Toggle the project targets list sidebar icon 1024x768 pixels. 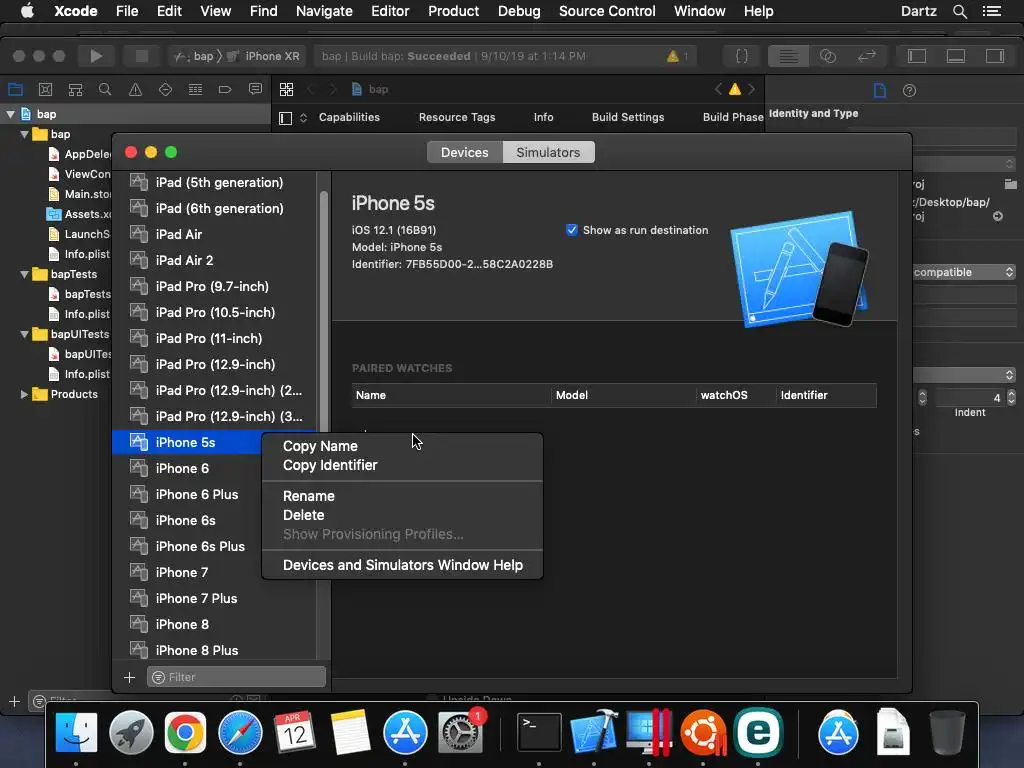click(285, 118)
